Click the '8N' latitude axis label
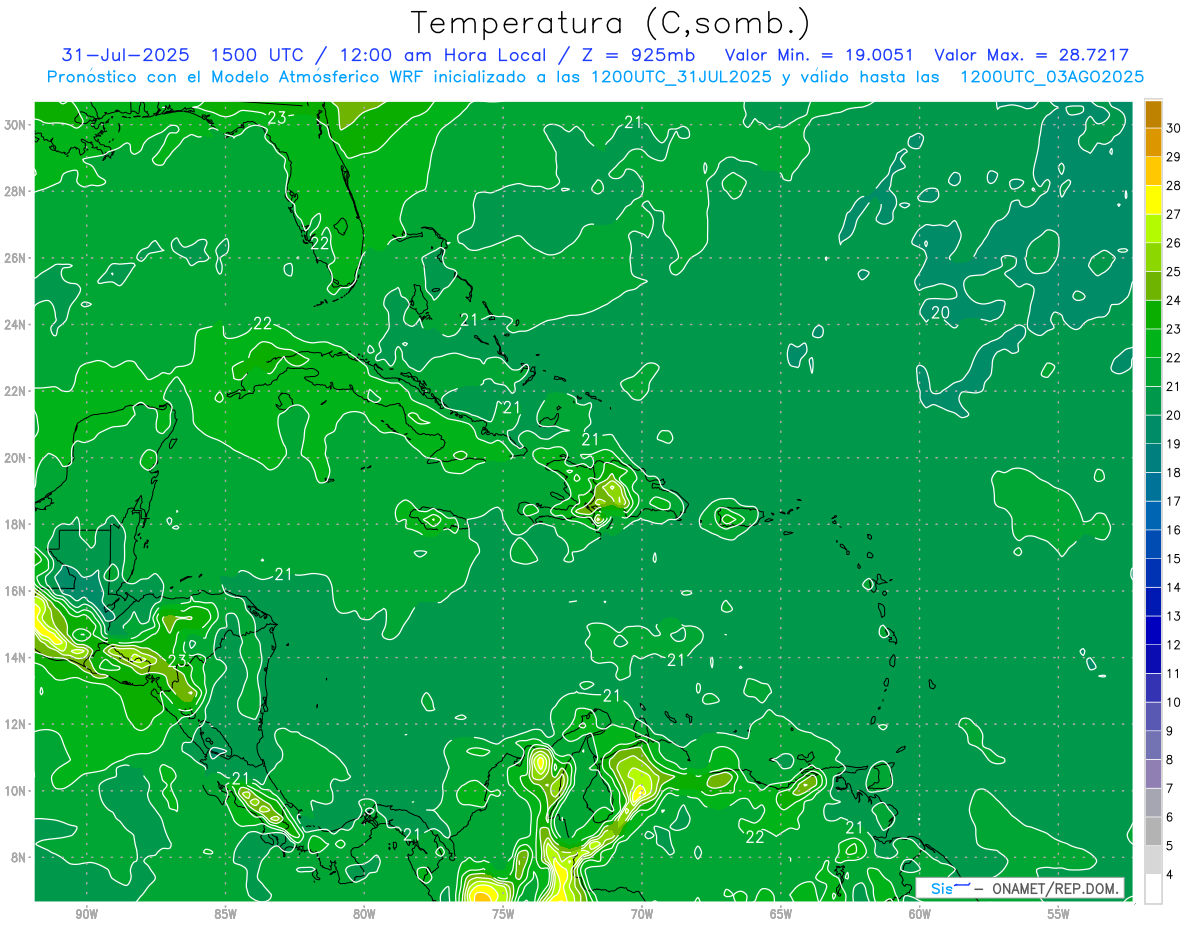 19,858
